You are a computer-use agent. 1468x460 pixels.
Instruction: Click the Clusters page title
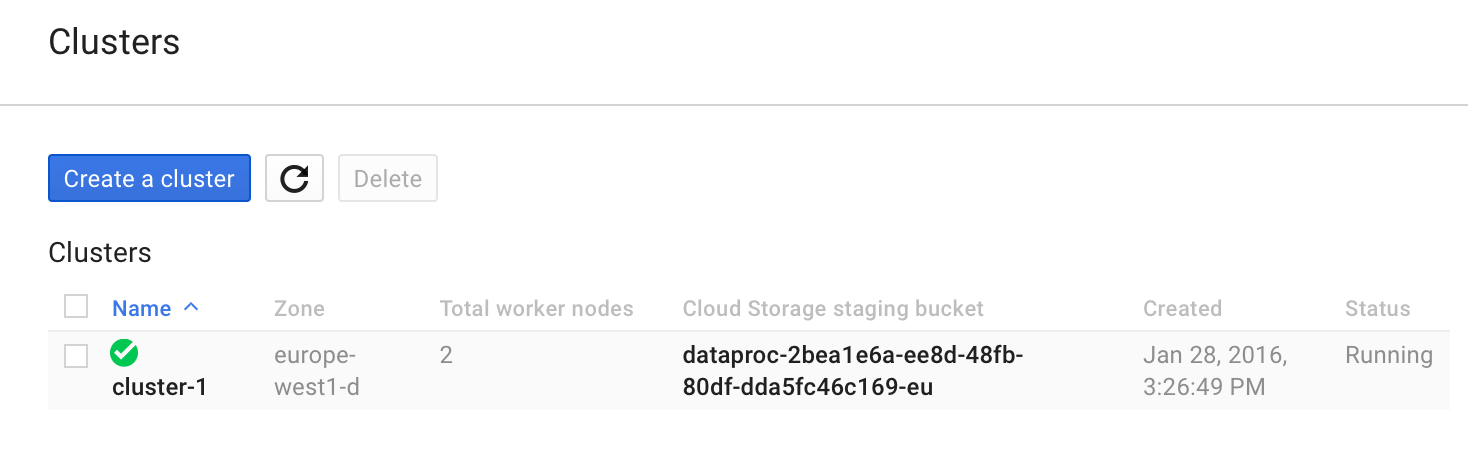click(x=114, y=42)
